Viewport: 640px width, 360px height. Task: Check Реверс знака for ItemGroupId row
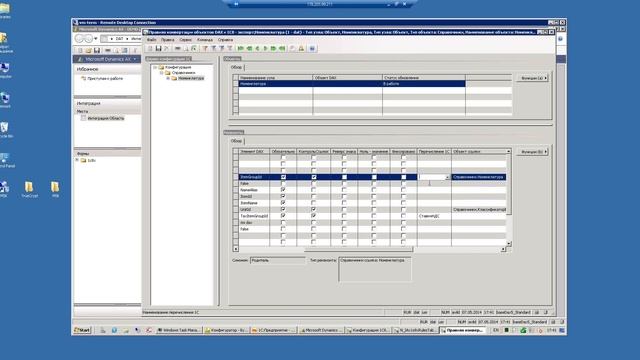[344, 177]
